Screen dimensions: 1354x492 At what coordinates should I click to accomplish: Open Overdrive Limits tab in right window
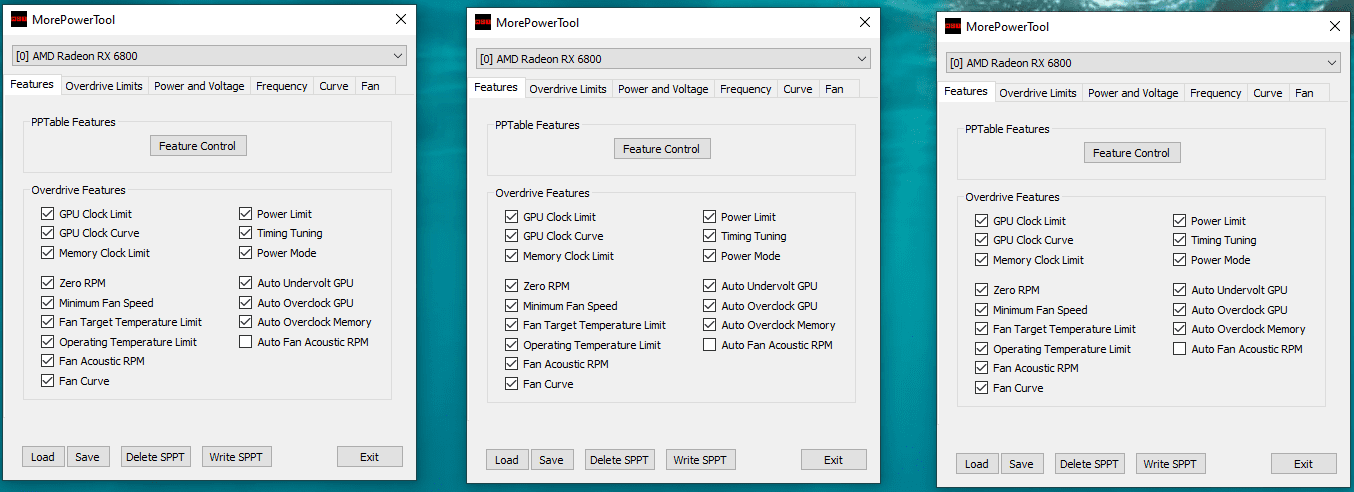(x=1038, y=93)
